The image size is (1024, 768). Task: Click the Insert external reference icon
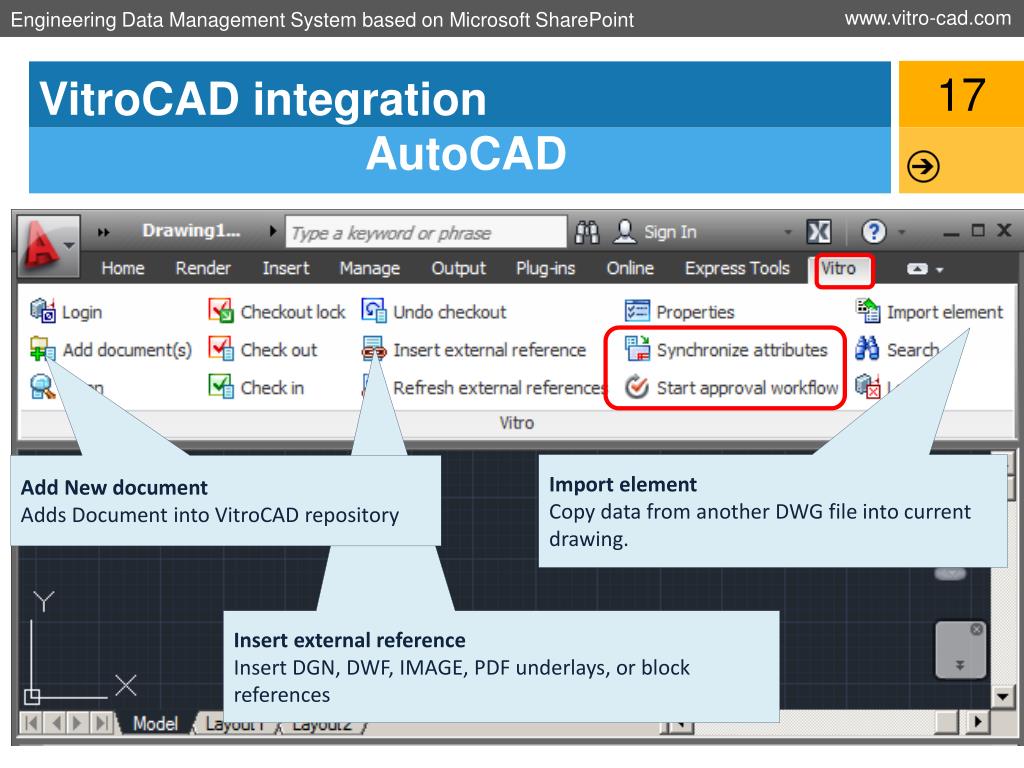tap(374, 349)
